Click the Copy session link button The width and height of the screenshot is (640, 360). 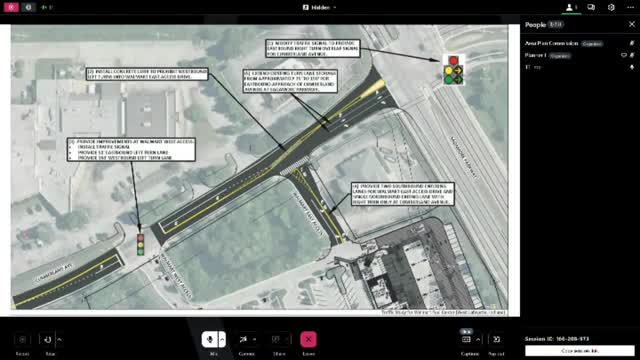coord(580,351)
